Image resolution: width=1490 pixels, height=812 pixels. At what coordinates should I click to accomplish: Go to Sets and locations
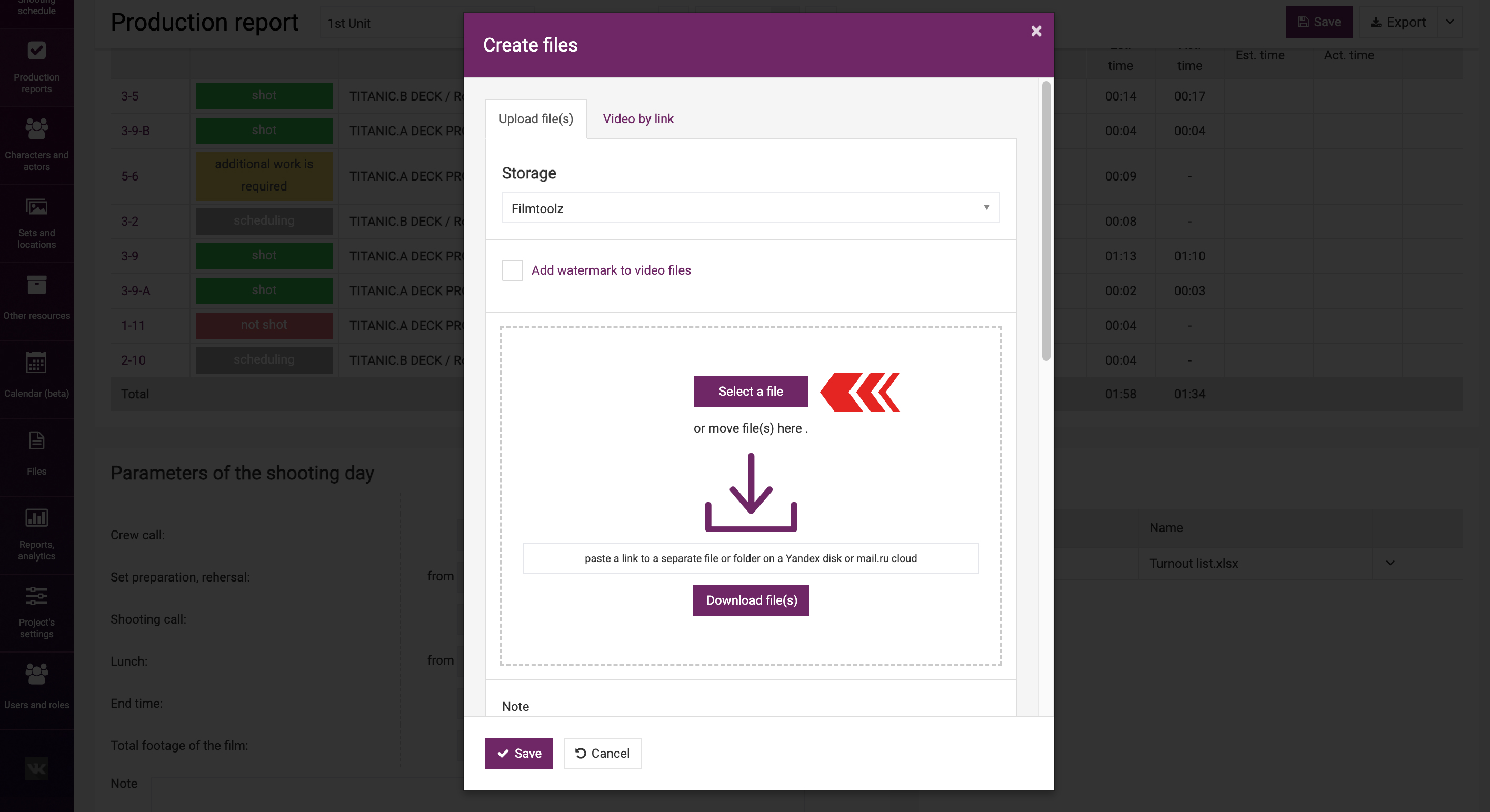36,223
